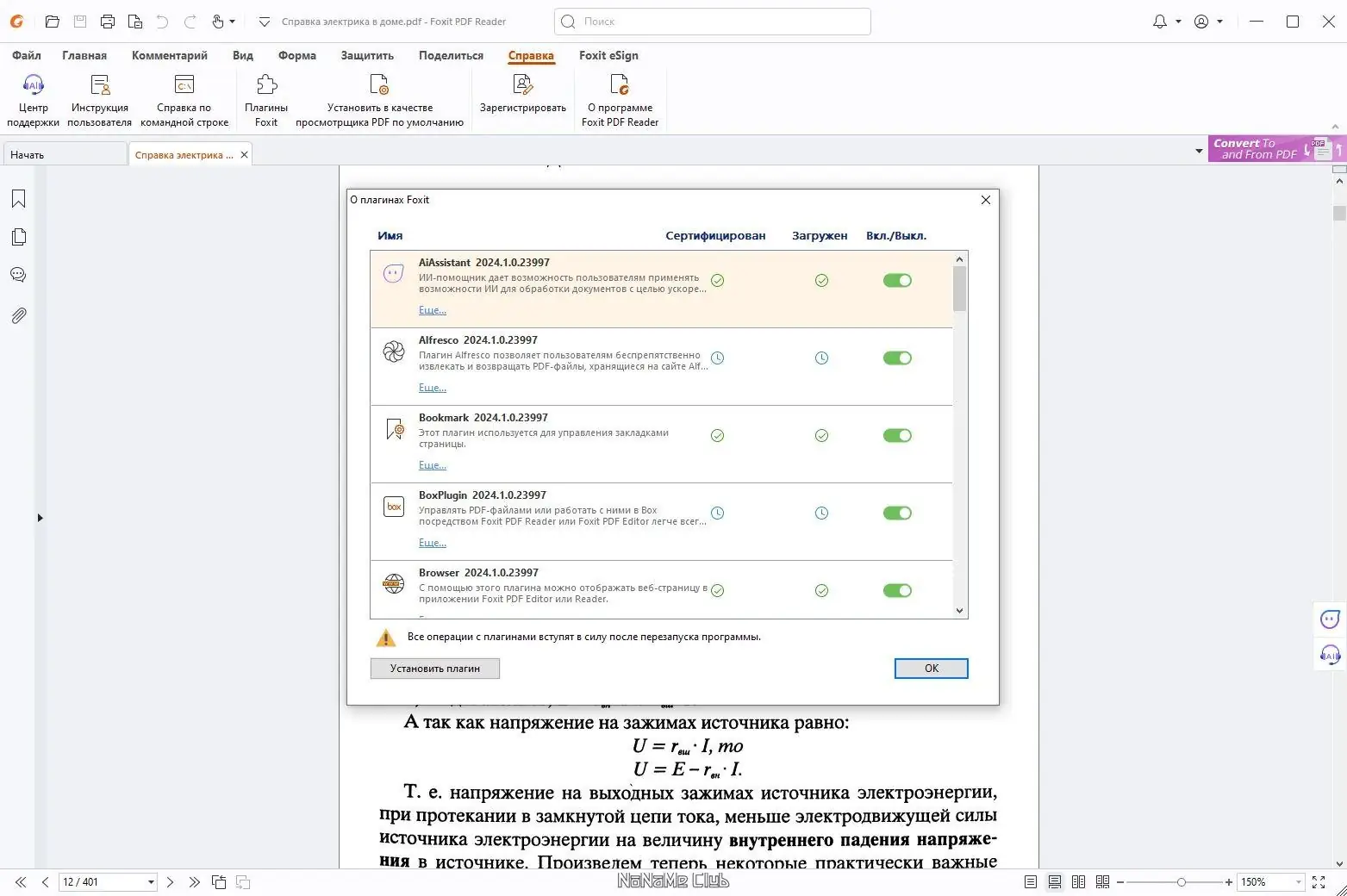Open the Attachments paperclip panel

[18, 315]
